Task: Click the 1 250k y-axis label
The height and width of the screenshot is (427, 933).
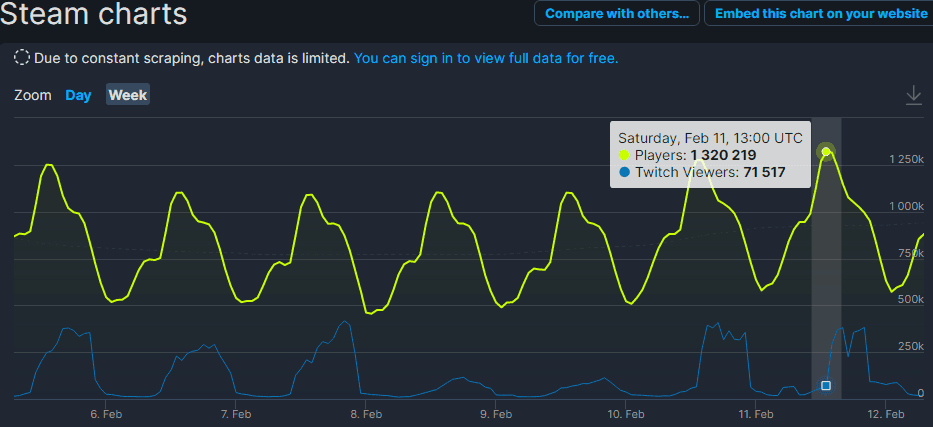Action: tap(906, 159)
